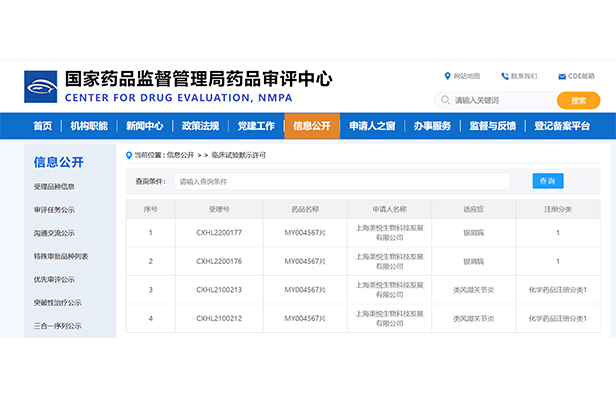Open 受理品种信息 in the sidebar
The width and height of the screenshot is (616, 396).
54,186
